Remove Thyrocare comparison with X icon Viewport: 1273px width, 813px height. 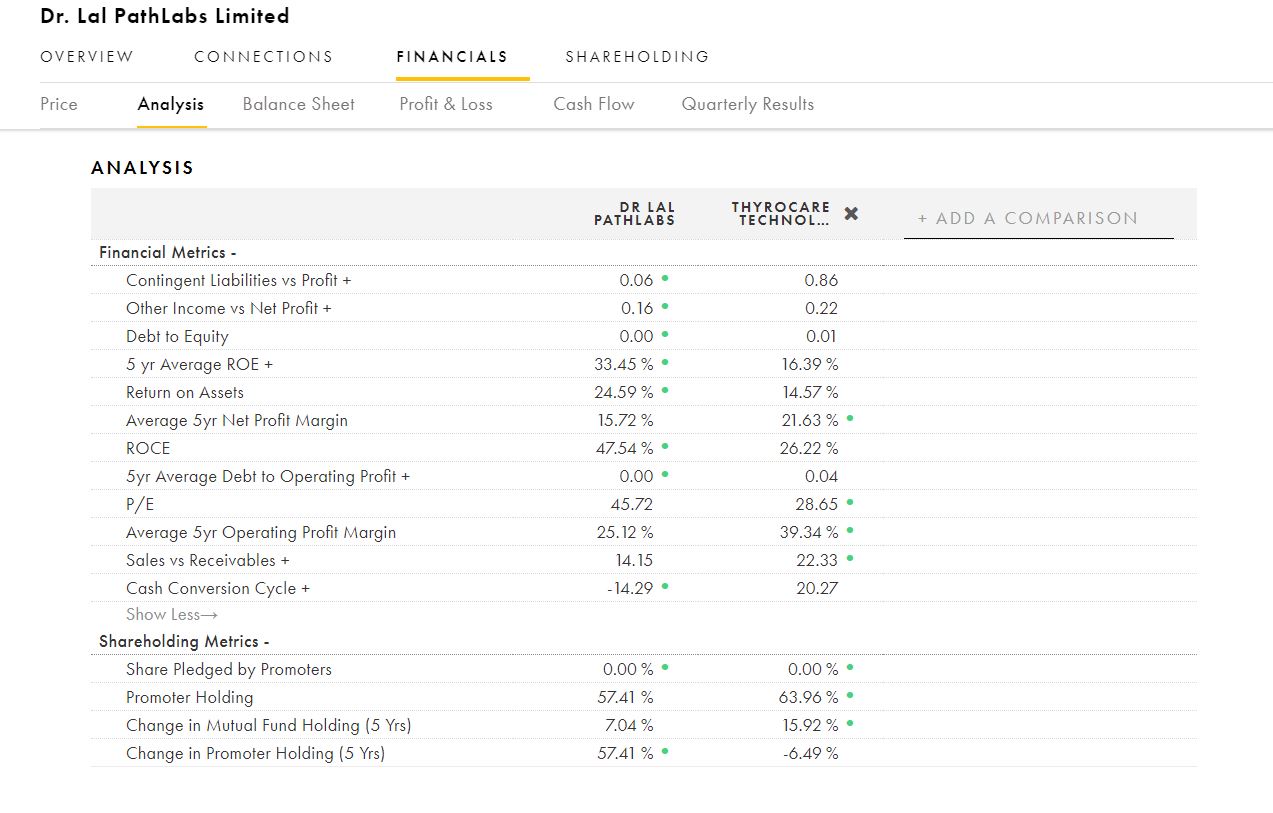point(851,214)
